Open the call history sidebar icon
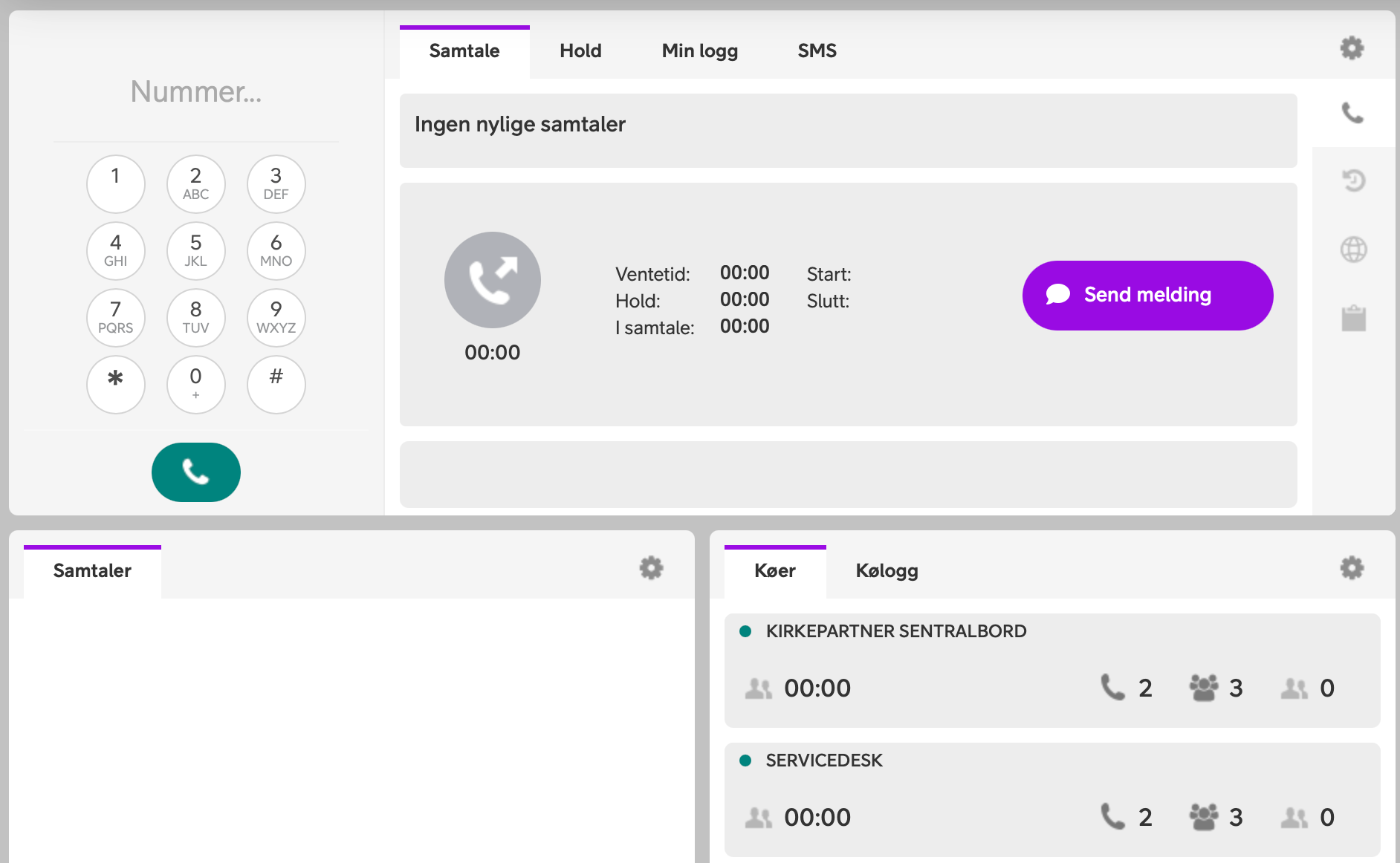 1352,180
